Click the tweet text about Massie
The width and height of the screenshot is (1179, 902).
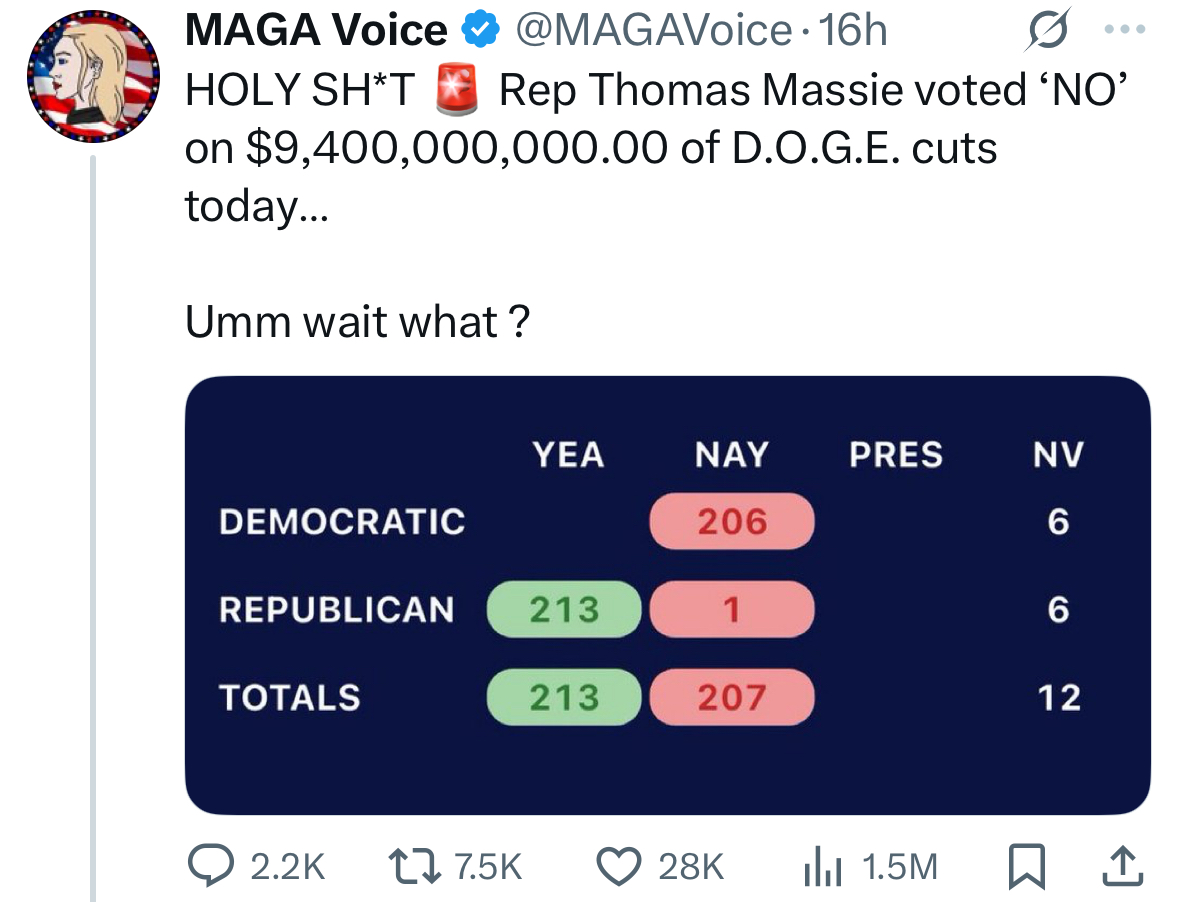656,147
